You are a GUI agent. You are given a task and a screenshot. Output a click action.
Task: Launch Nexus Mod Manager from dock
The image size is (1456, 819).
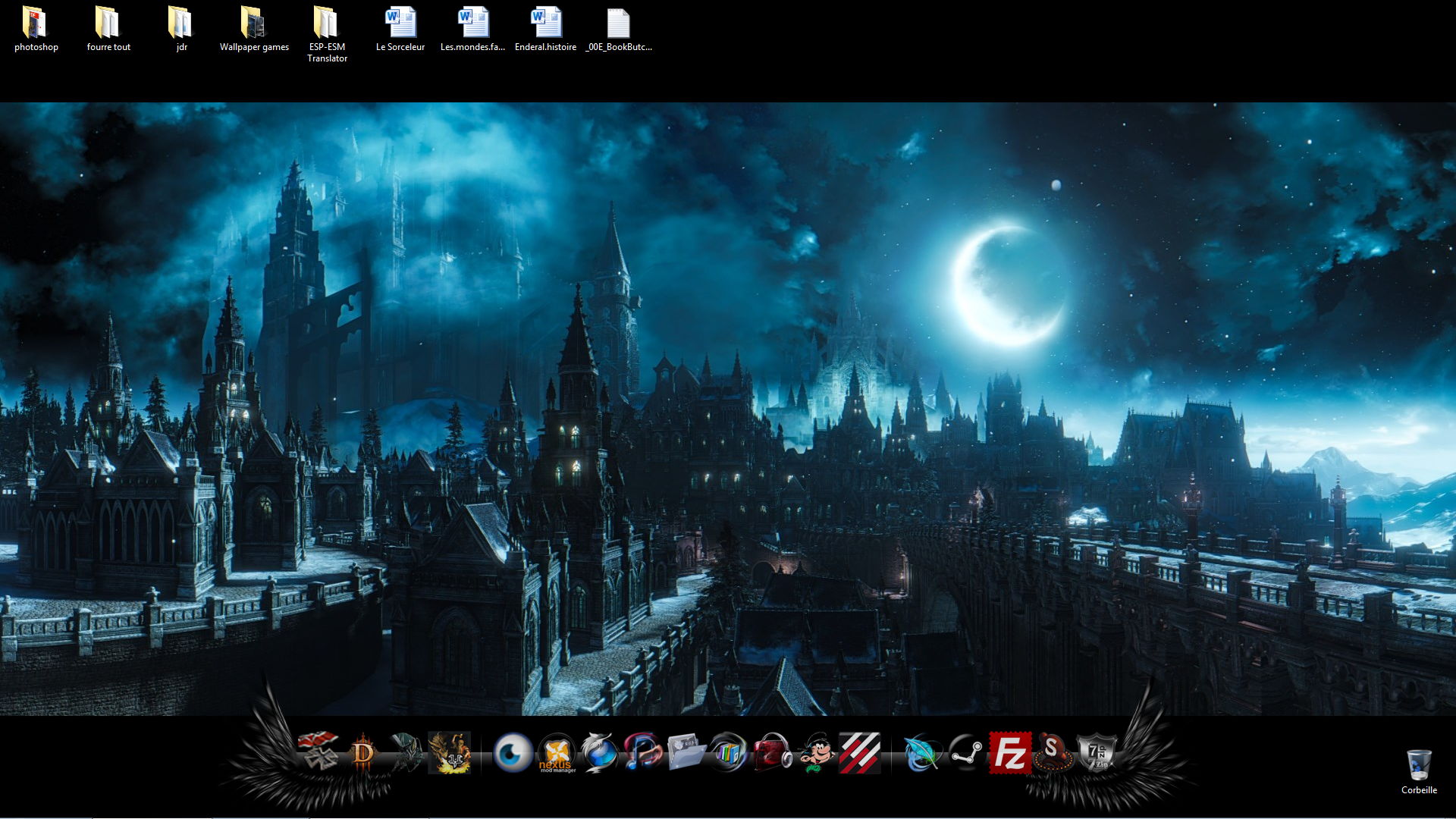[x=557, y=753]
